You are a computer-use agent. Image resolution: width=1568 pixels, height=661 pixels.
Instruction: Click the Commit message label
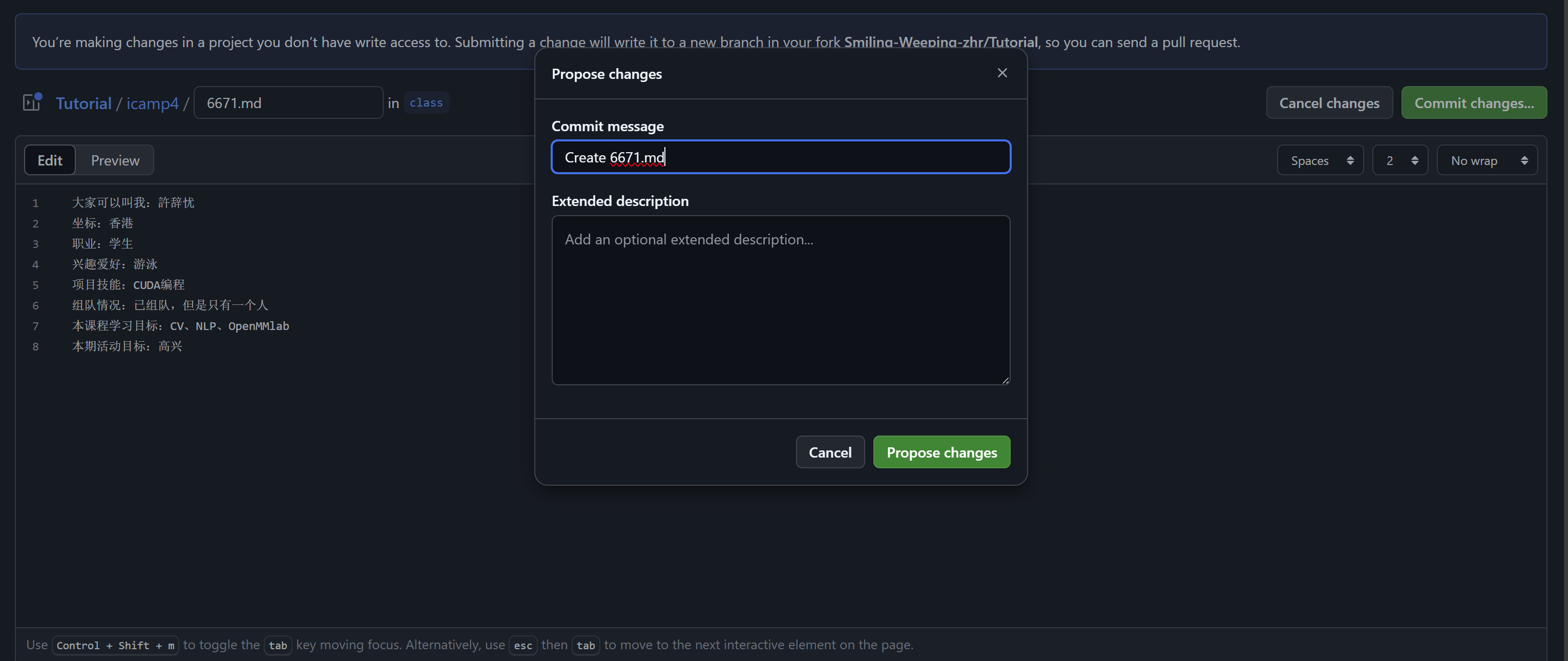point(608,126)
